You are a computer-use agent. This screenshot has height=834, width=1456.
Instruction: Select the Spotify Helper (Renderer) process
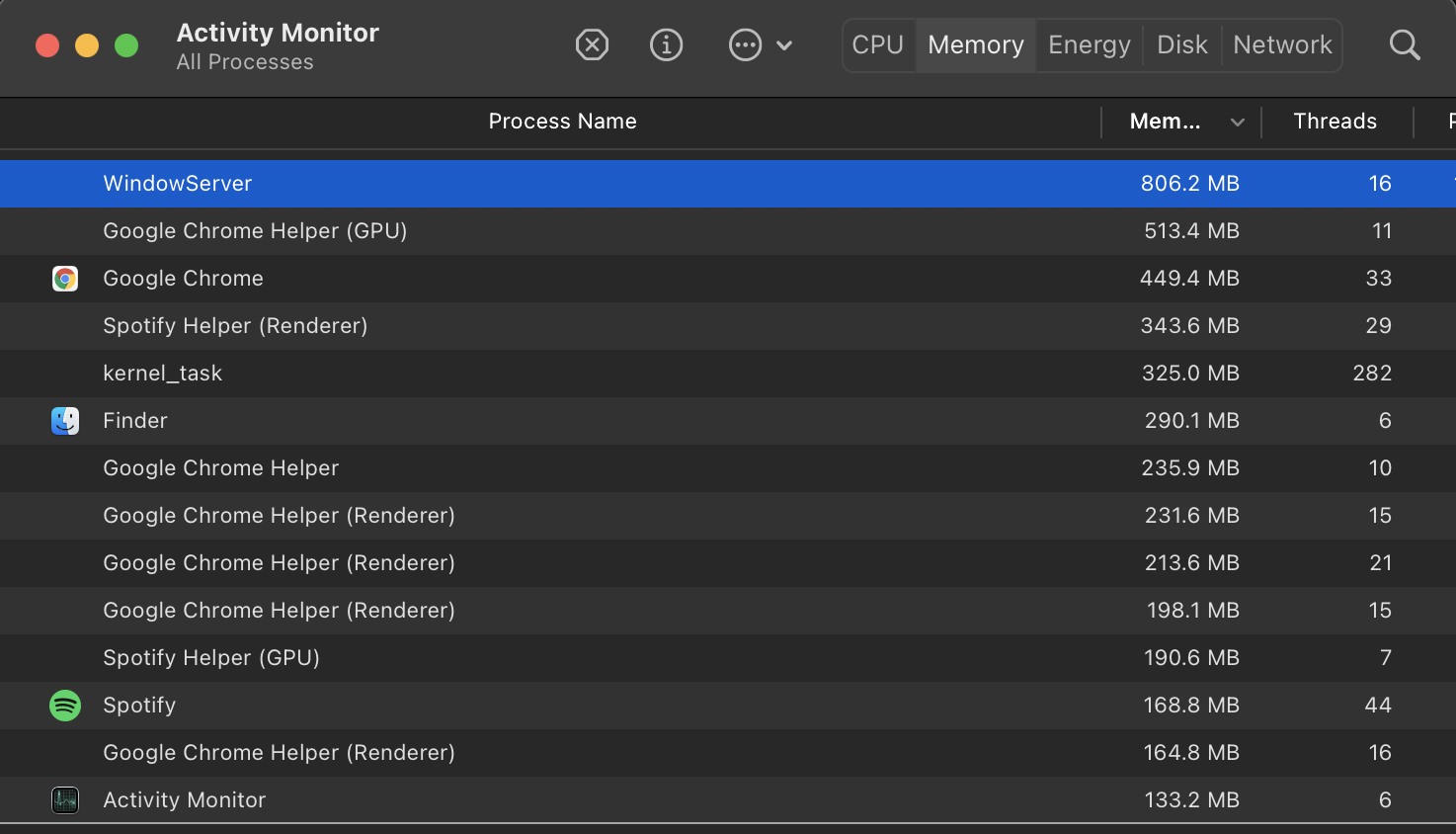point(235,326)
